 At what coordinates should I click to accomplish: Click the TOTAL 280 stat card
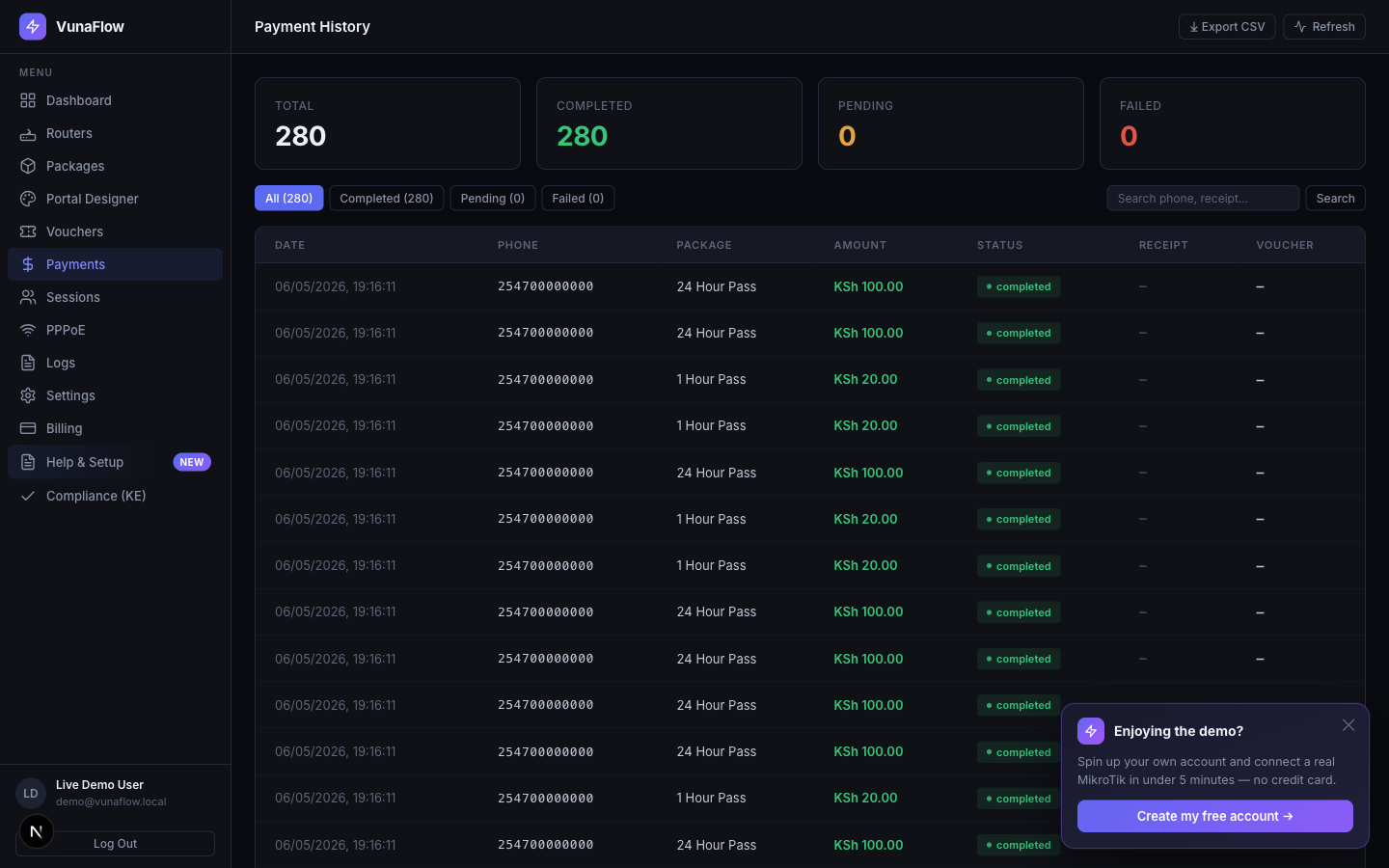coord(388,123)
